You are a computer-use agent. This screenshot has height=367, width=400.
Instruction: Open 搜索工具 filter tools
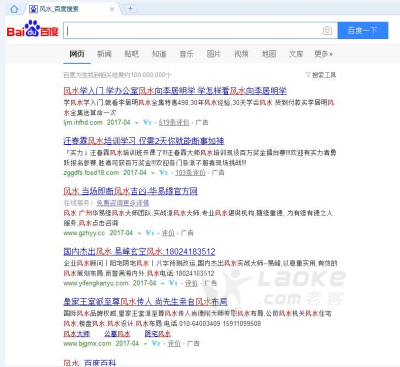tap(321, 75)
